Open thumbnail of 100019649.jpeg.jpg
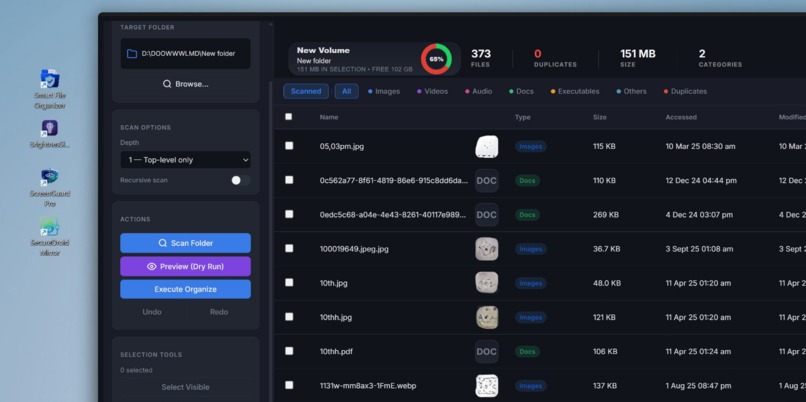Screen dimensions: 806x402 pos(486,249)
